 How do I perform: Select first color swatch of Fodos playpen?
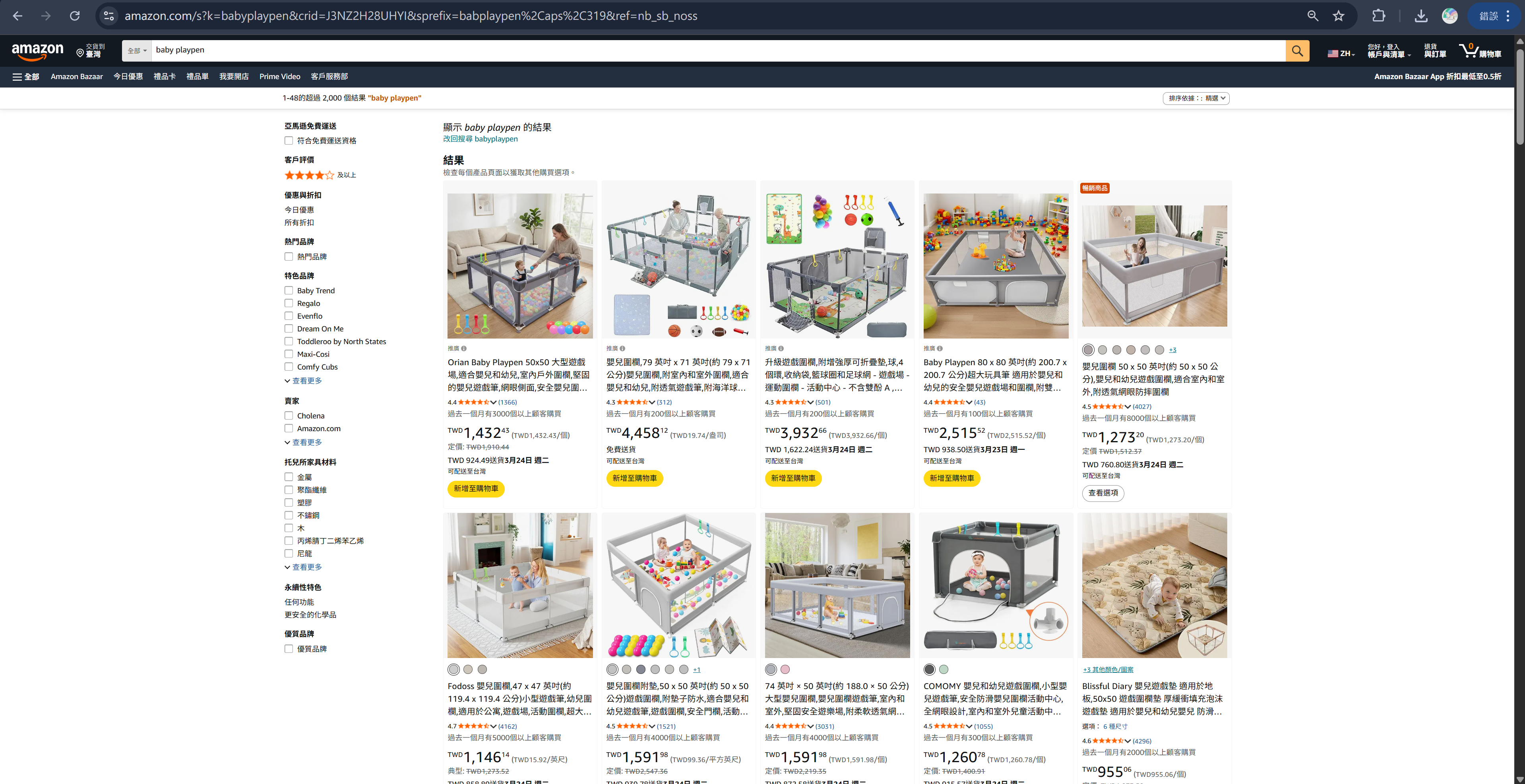tap(453, 670)
